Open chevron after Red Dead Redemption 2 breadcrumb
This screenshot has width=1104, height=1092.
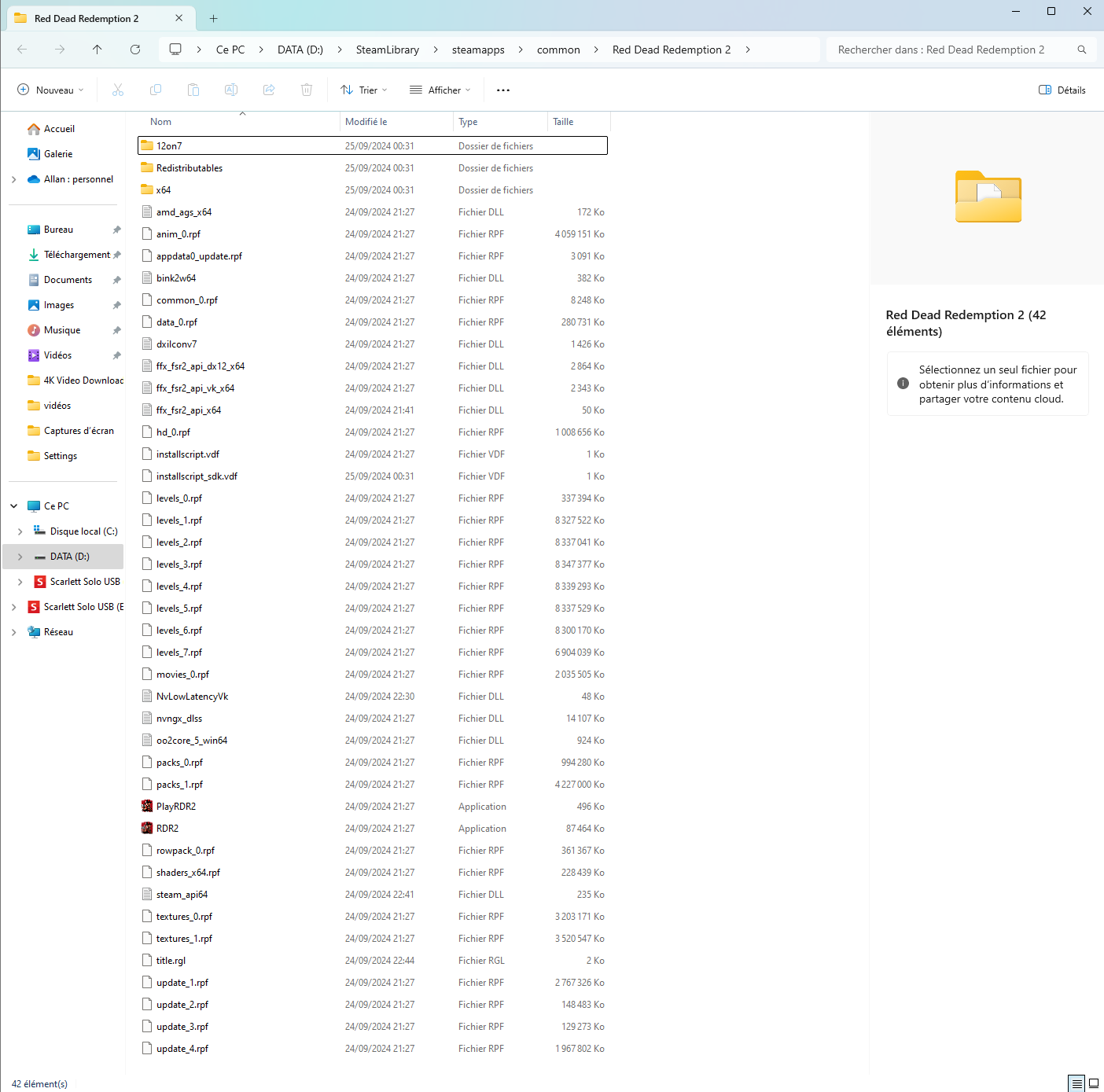click(748, 50)
